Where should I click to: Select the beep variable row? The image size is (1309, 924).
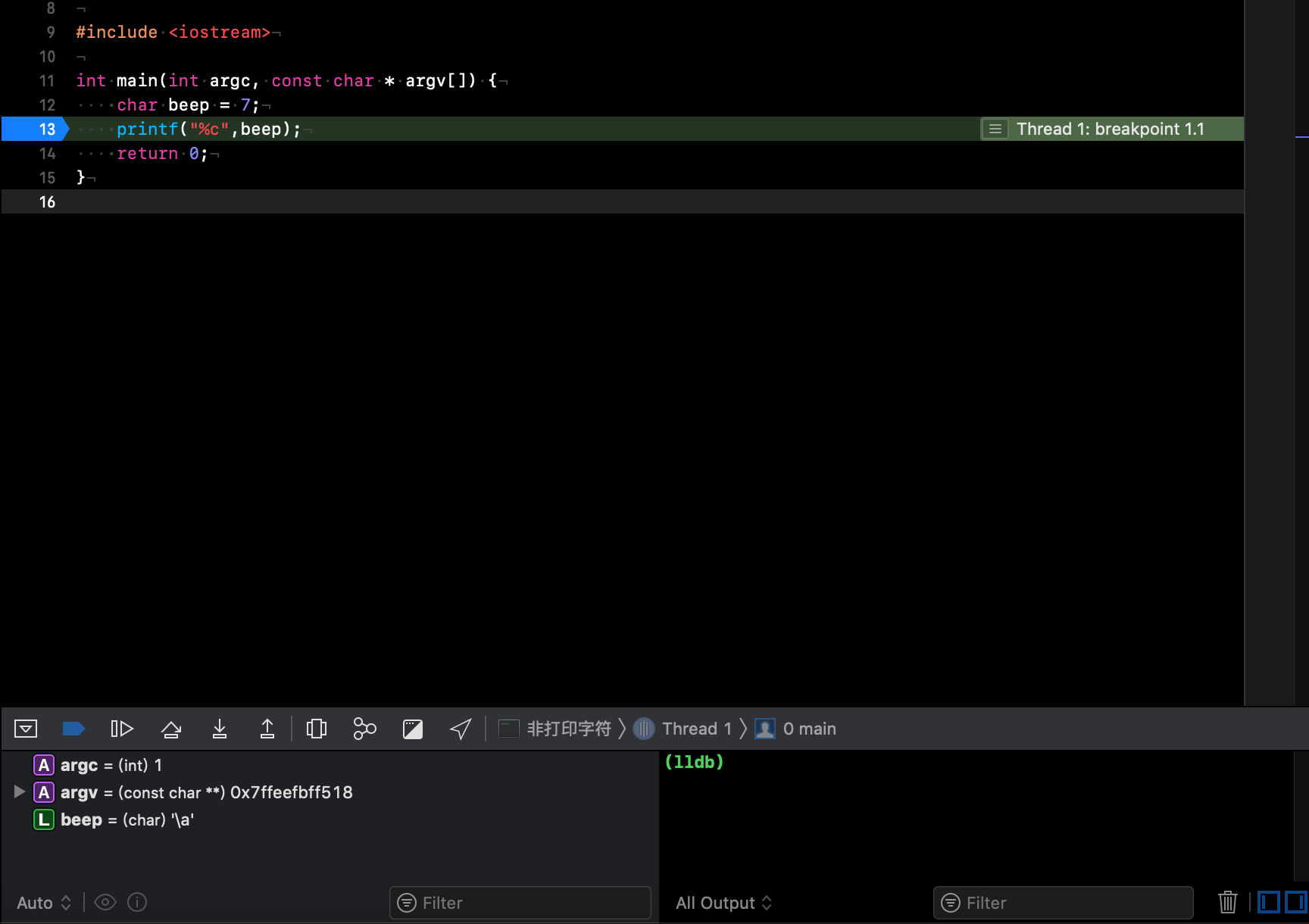[330, 819]
